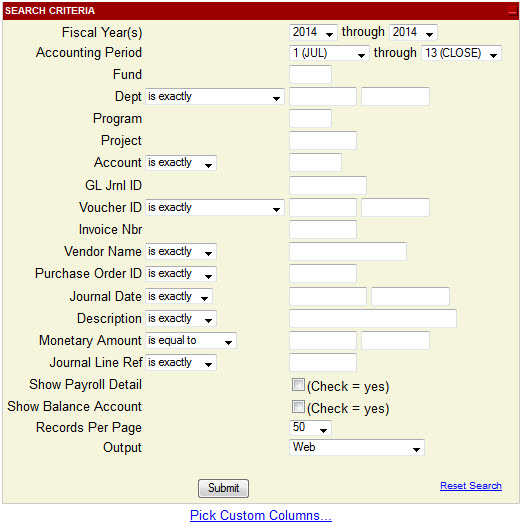The image size is (521, 527).
Task: Expand the 1 (JUL) accounting period dropdown
Action: [329, 53]
